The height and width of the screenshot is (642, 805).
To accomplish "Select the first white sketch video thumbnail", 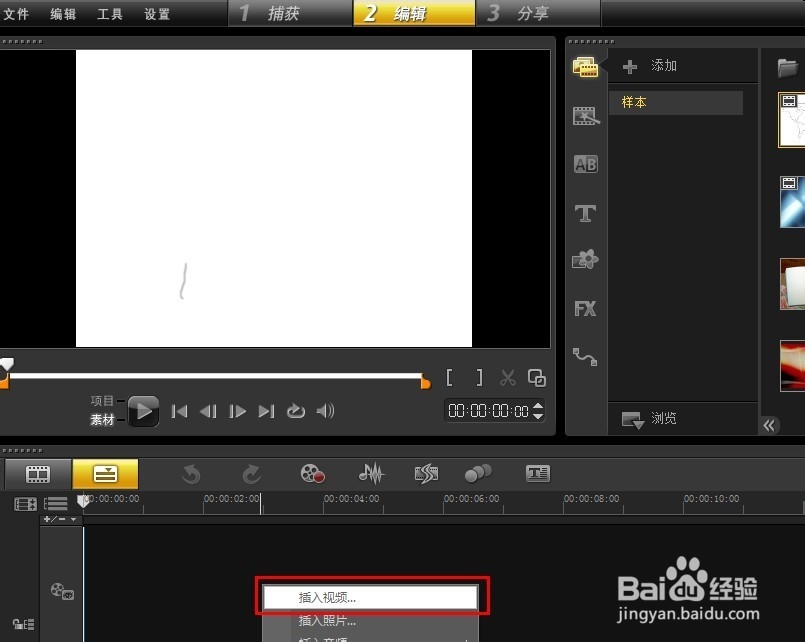I will pos(792,120).
